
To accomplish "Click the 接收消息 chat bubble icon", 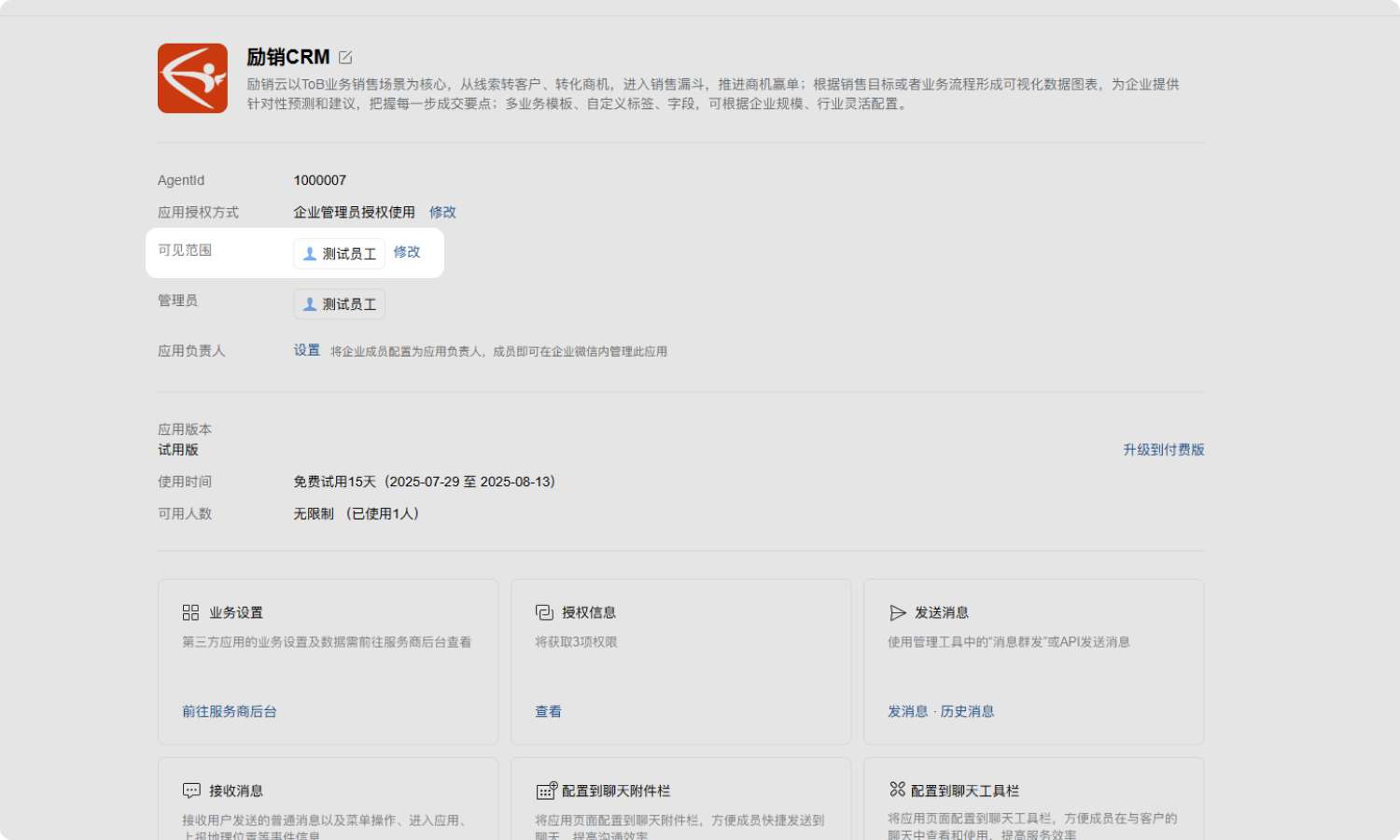I will pyautogui.click(x=191, y=791).
